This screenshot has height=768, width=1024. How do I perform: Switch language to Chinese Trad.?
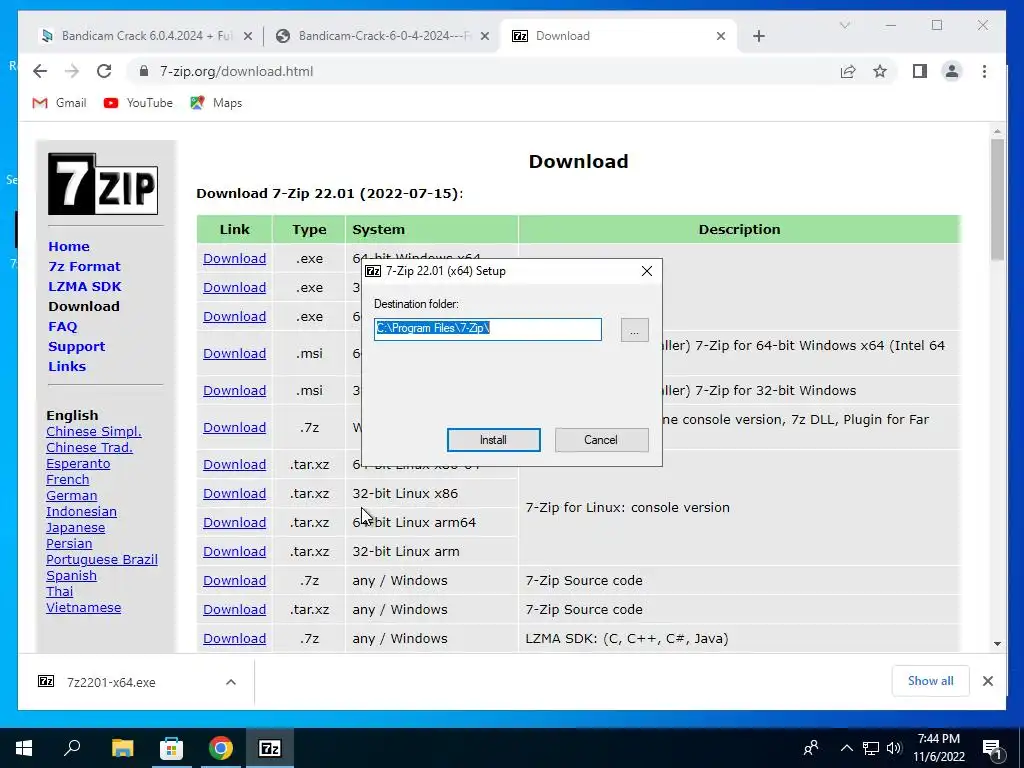click(x=89, y=447)
